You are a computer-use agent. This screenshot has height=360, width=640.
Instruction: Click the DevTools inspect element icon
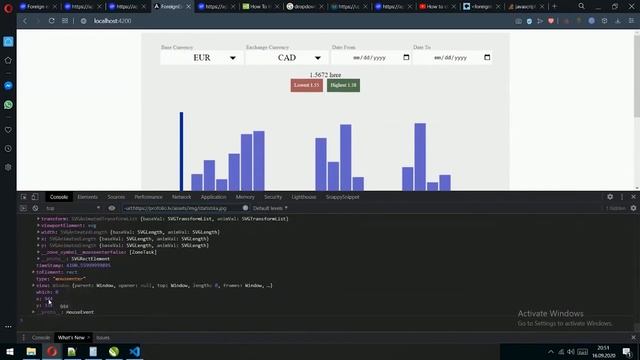(24, 197)
